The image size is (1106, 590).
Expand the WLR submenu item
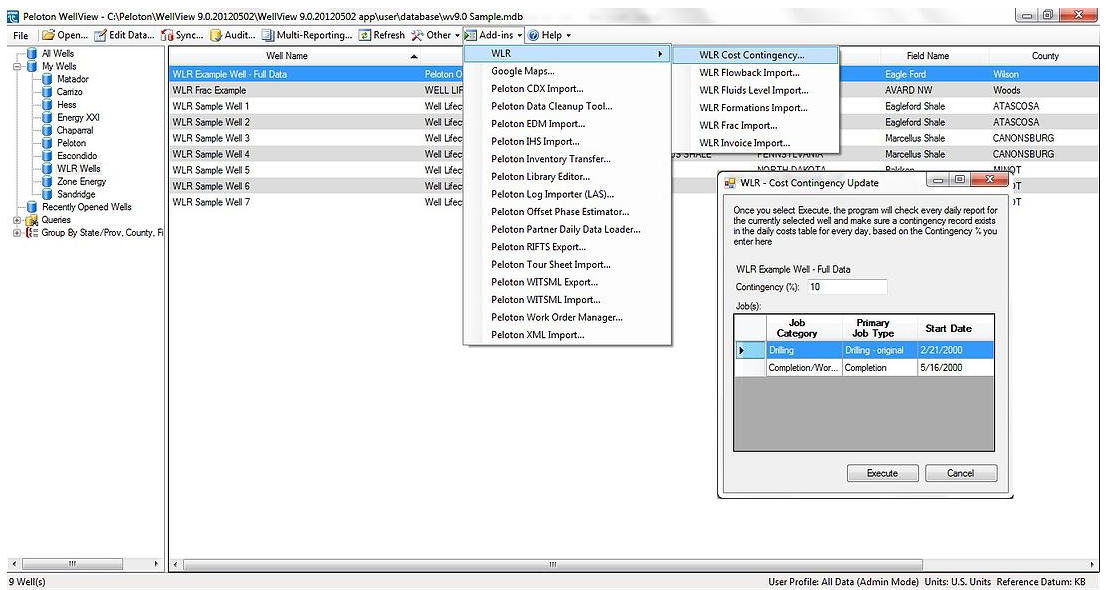[x=566, y=54]
